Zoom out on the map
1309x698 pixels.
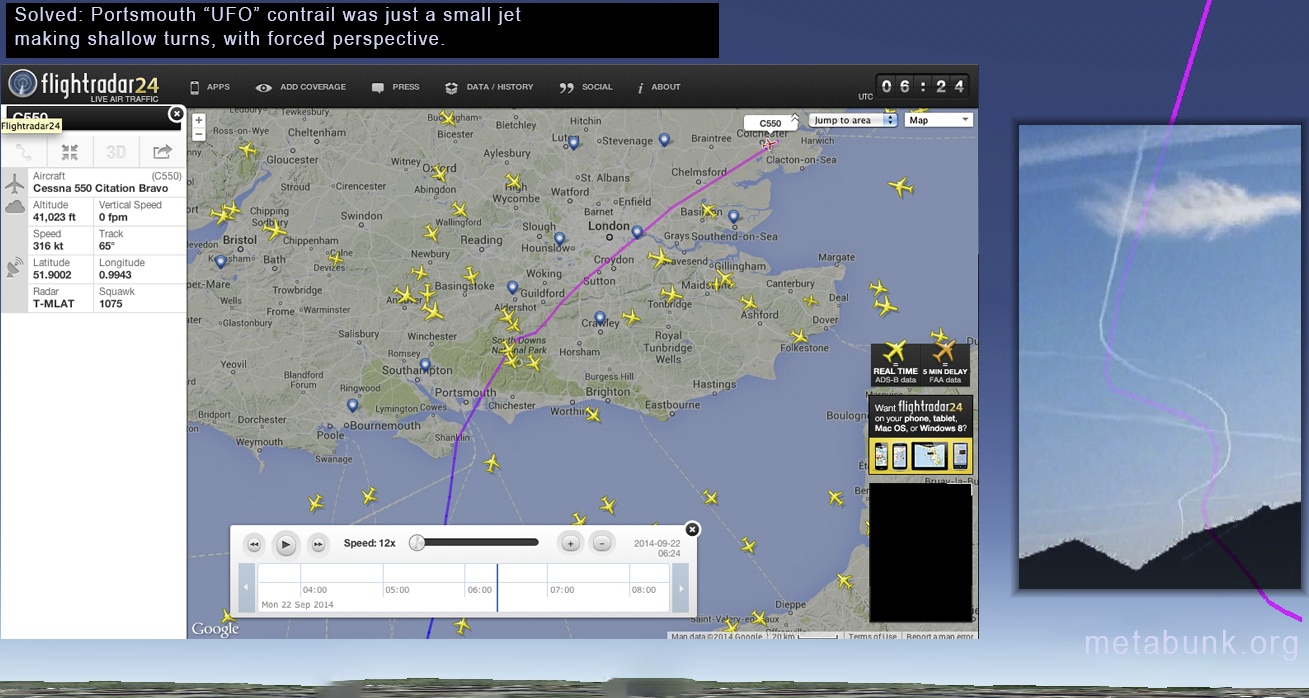(x=198, y=134)
